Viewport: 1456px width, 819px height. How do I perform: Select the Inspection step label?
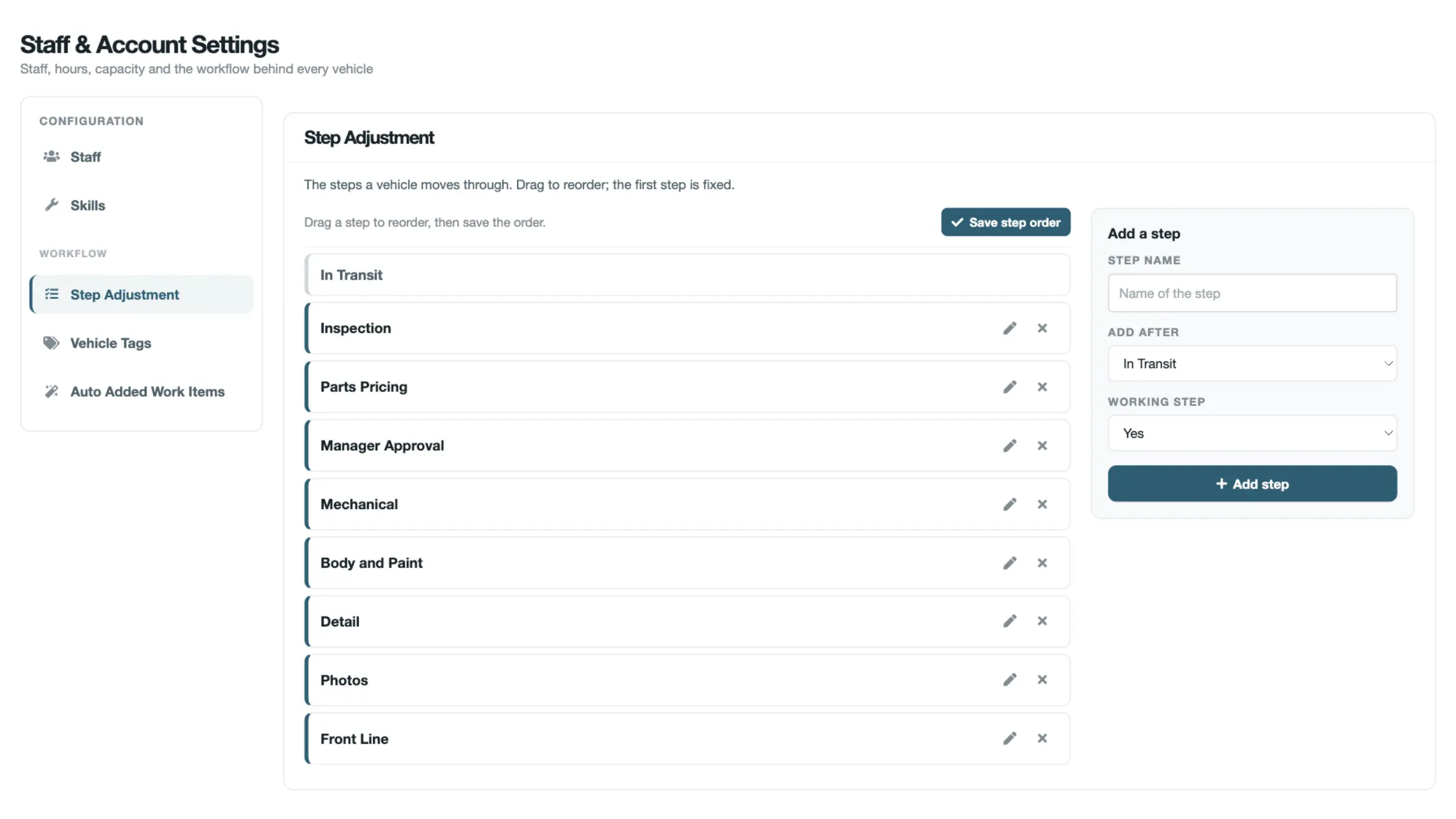click(x=356, y=328)
